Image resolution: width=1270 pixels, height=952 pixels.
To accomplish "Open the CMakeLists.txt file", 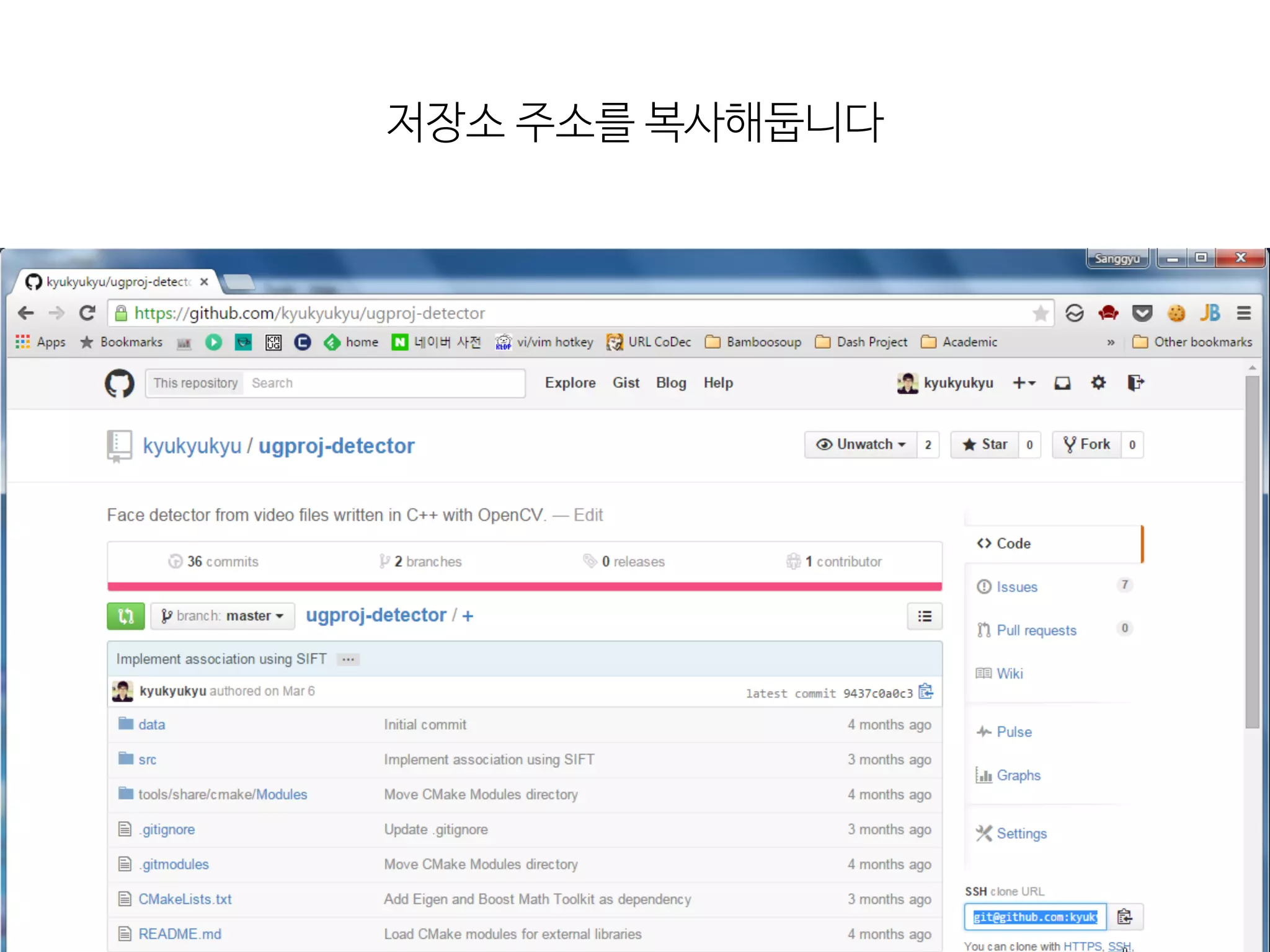I will (185, 899).
